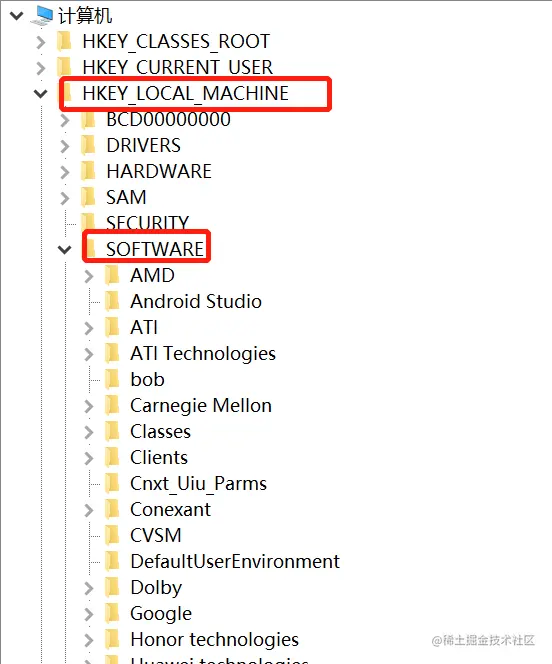Expand the DRIVERS key chevron
This screenshot has height=664, width=552.
[x=65, y=146]
